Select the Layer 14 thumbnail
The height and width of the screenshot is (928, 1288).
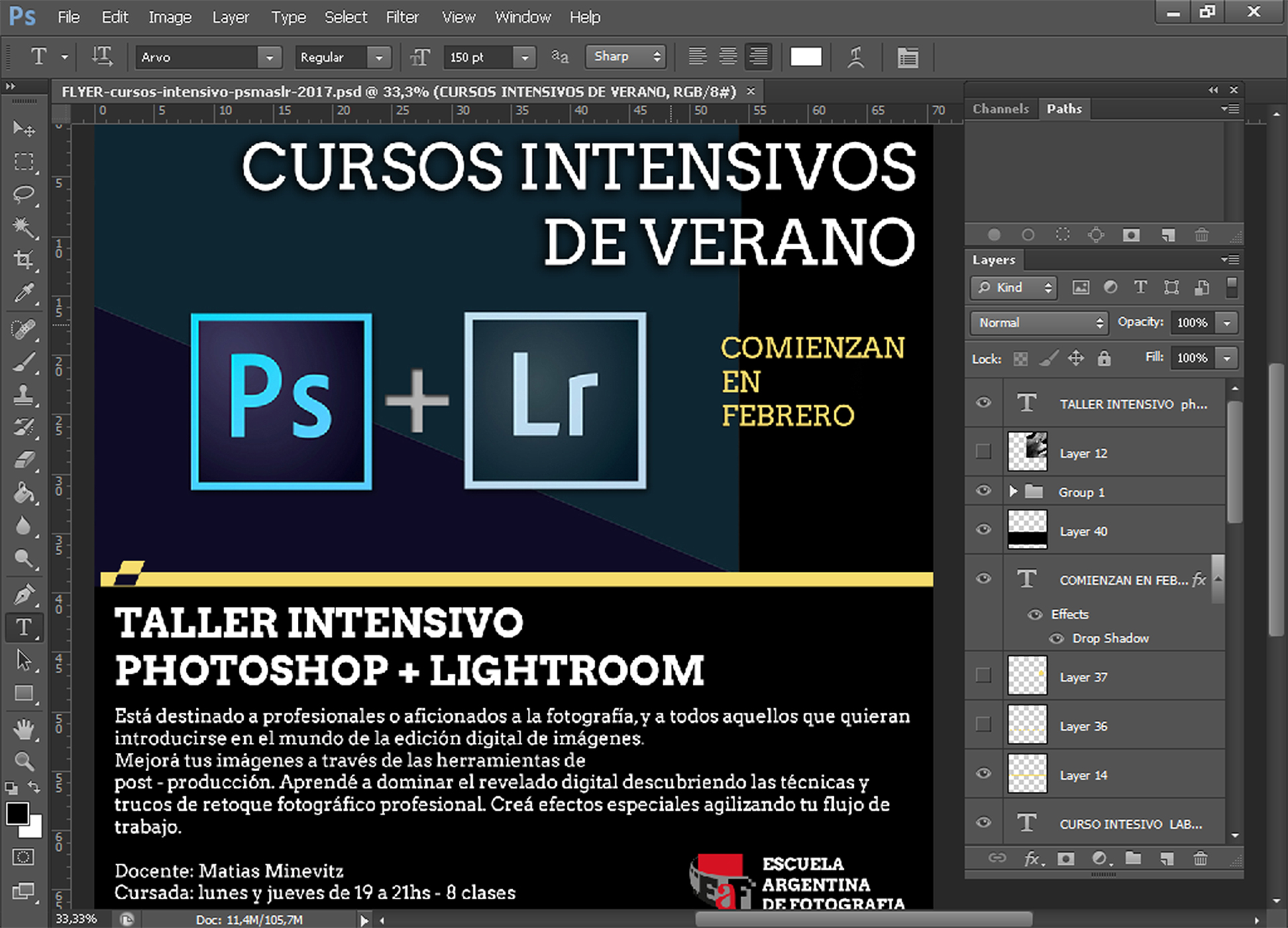point(1027,774)
